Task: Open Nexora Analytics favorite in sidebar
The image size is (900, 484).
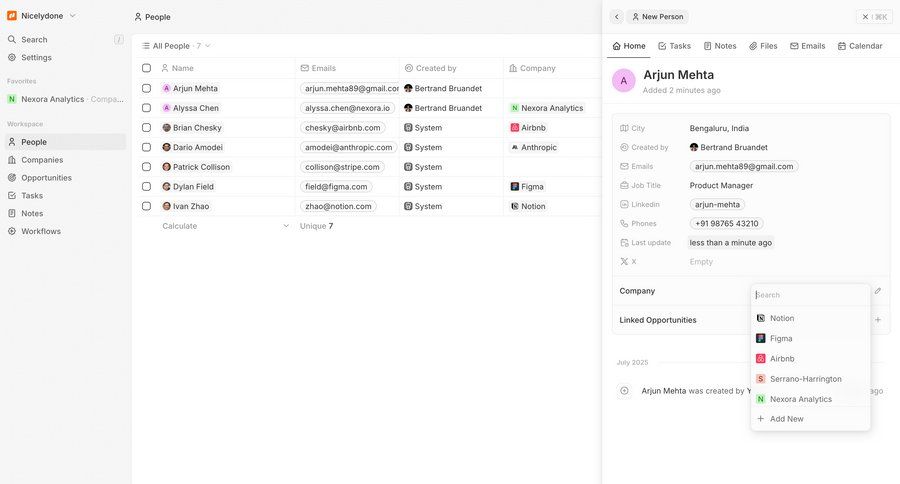Action: point(65,99)
